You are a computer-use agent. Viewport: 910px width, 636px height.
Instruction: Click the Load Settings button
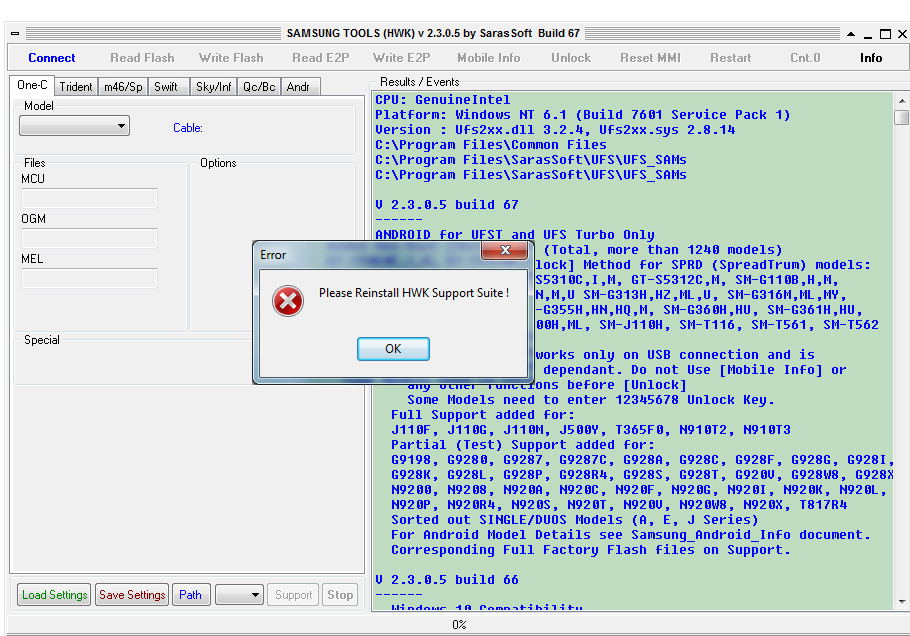(x=55, y=595)
